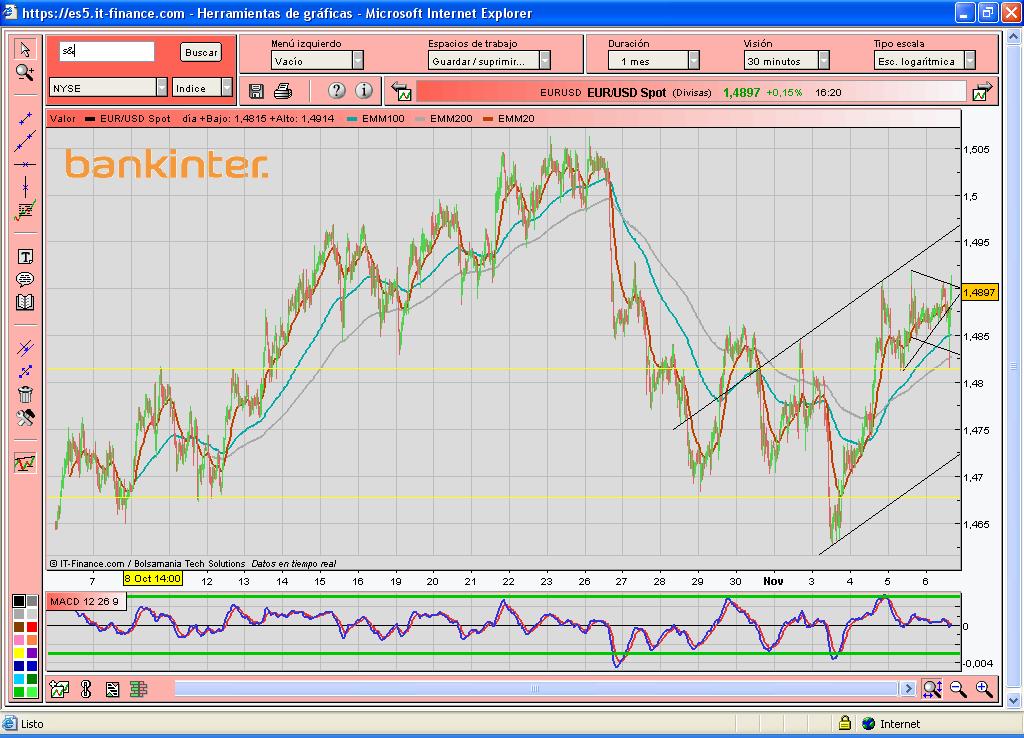The image size is (1024, 738).
Task: Click the trash can delete tool
Action: [x=25, y=394]
